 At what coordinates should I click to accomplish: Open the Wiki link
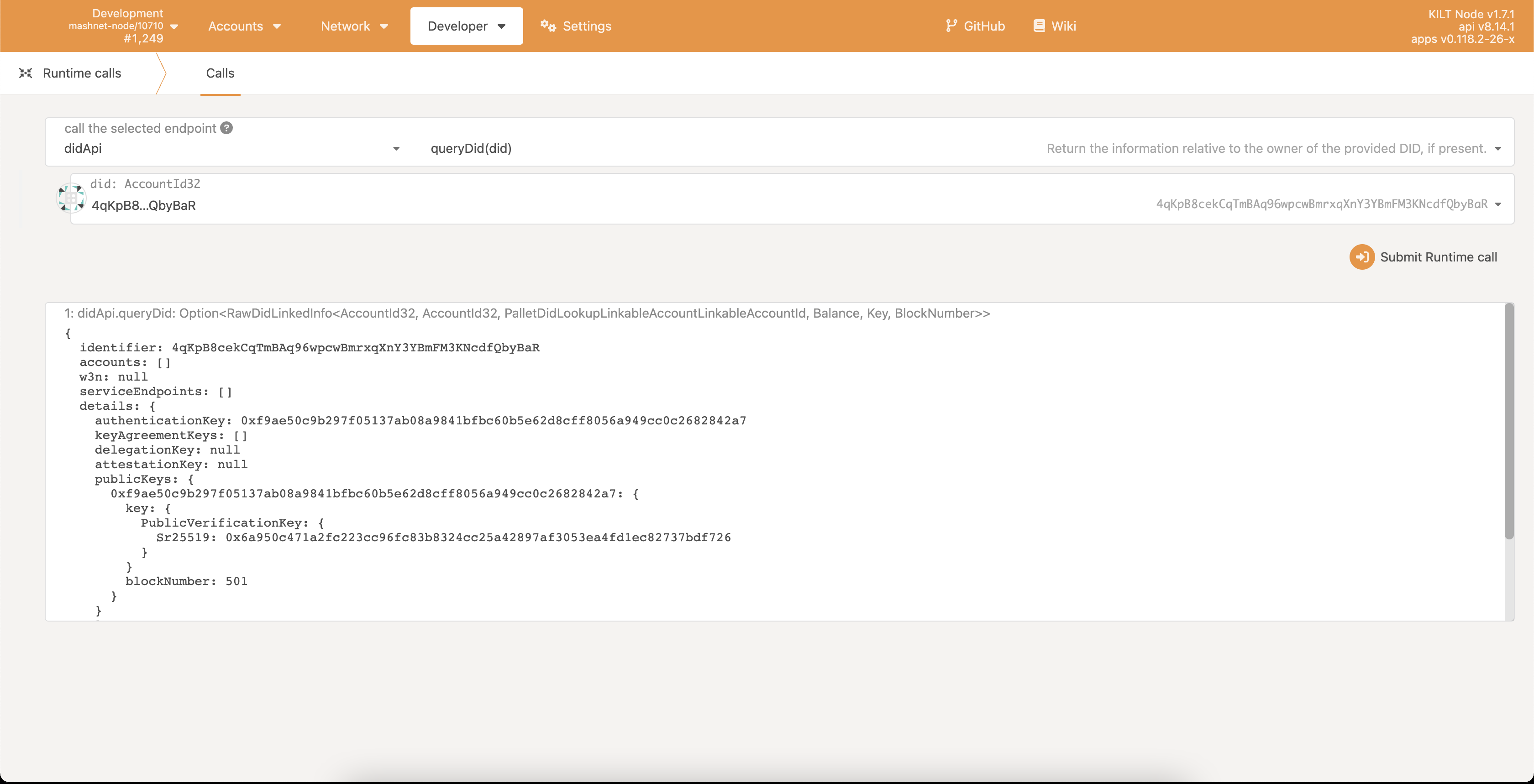[x=1063, y=26]
